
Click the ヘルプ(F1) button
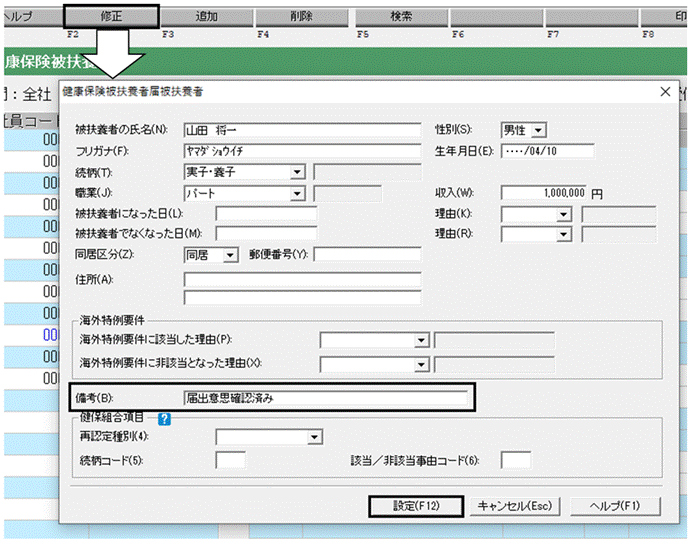615,506
